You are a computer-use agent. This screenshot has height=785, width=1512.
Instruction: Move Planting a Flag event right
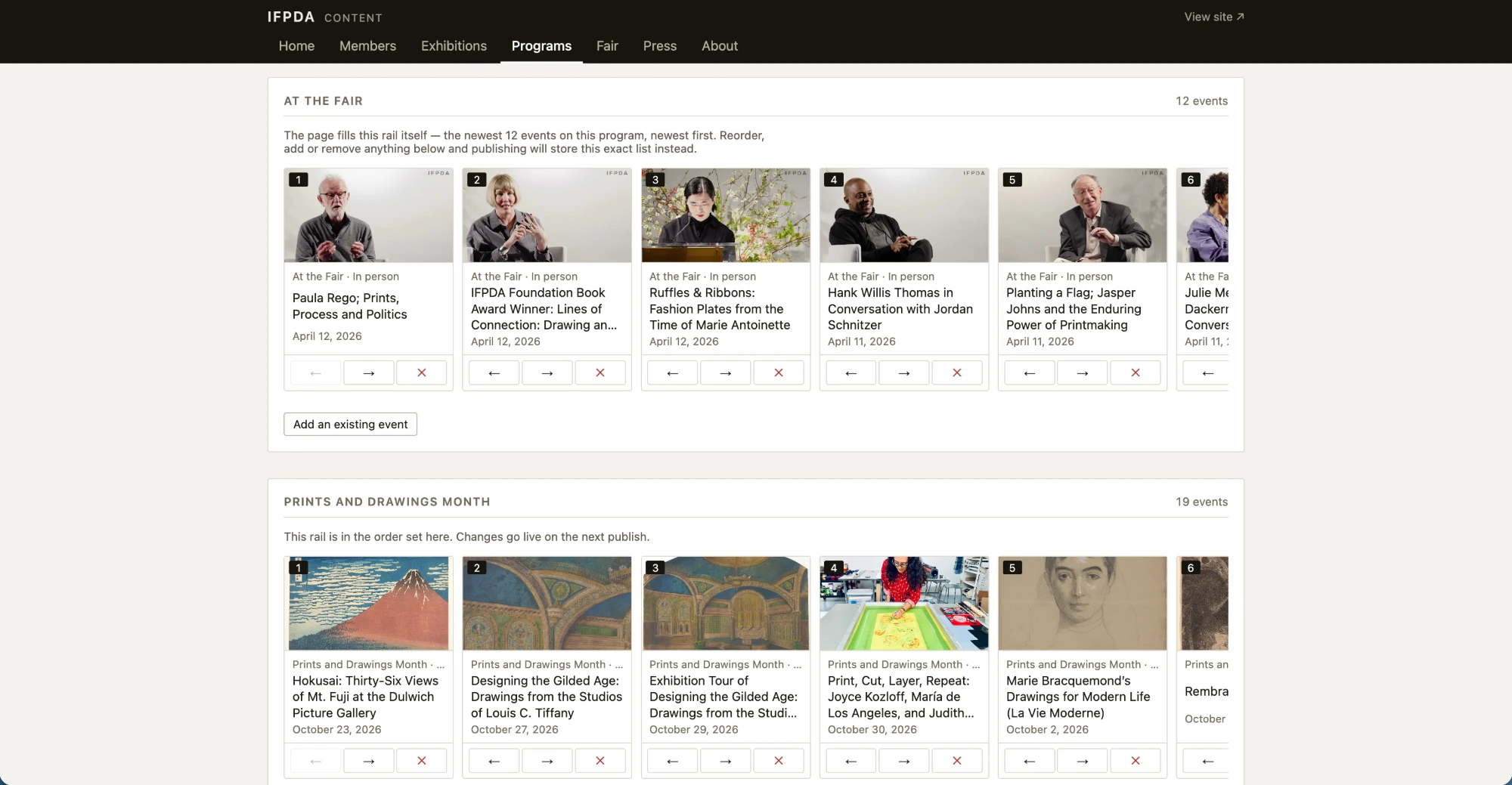pos(1083,372)
